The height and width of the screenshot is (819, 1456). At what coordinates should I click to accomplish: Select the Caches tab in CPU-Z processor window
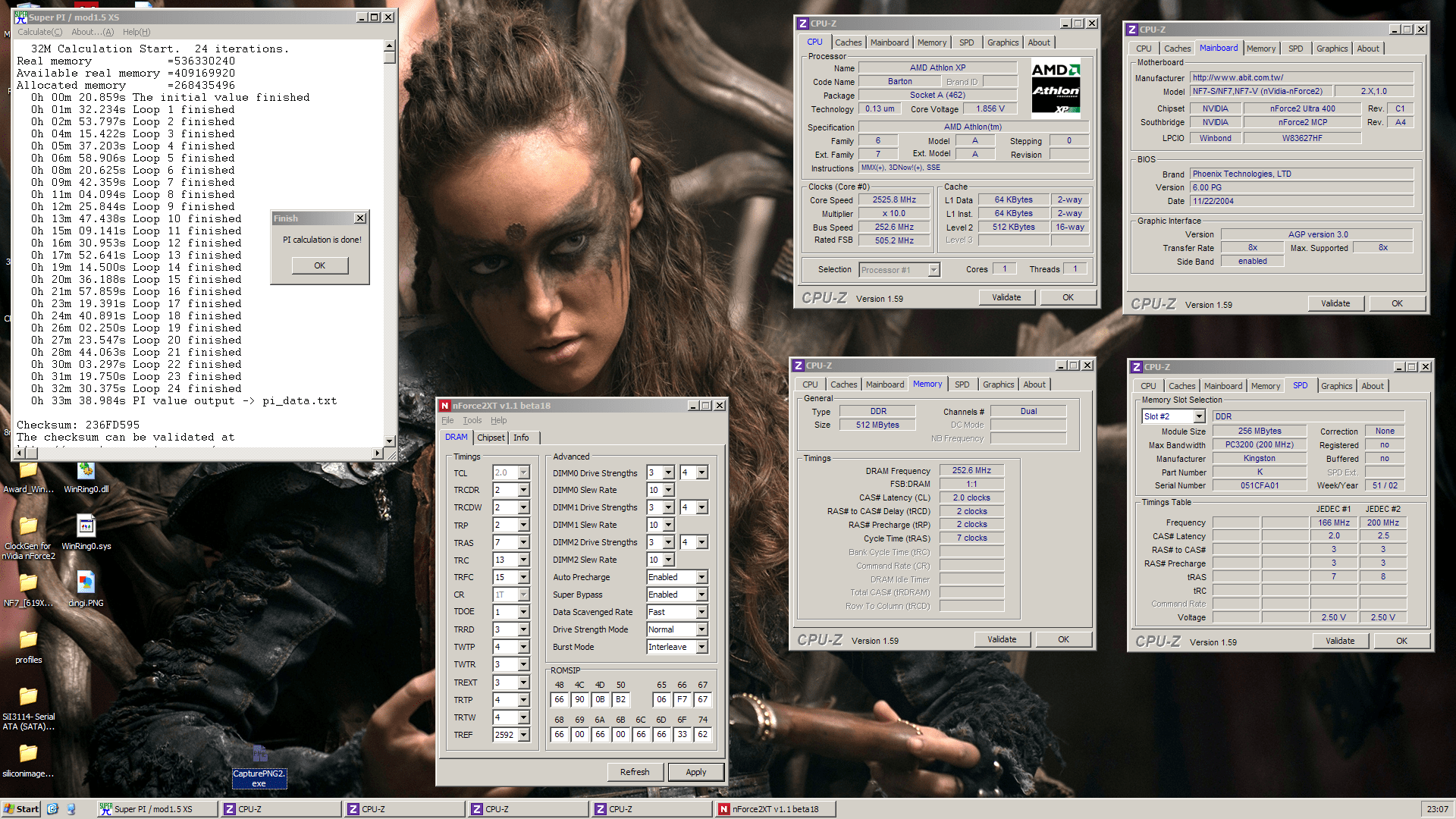click(848, 42)
